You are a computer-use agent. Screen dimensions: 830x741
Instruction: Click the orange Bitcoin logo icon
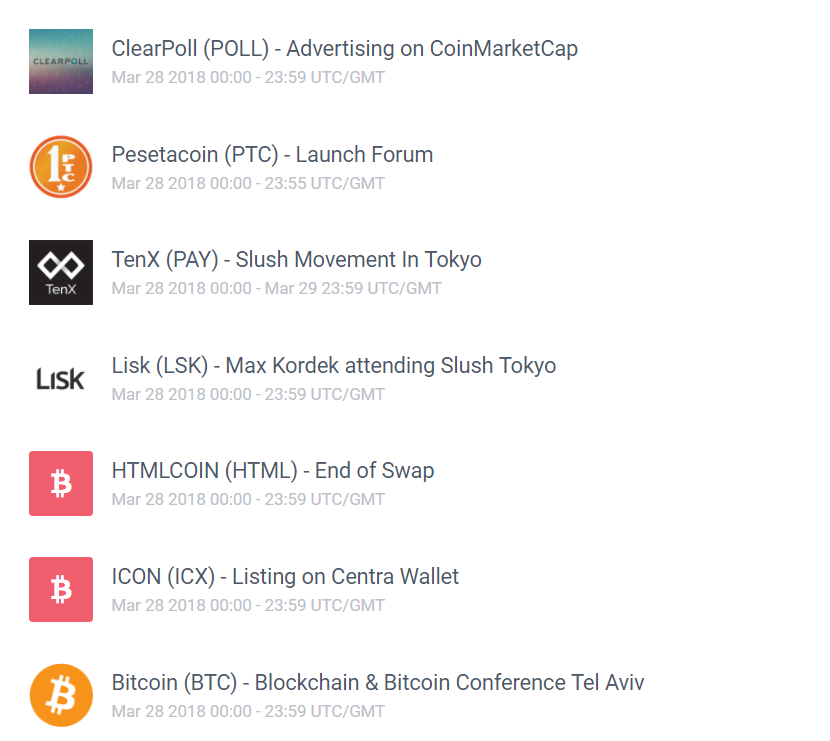pos(61,694)
